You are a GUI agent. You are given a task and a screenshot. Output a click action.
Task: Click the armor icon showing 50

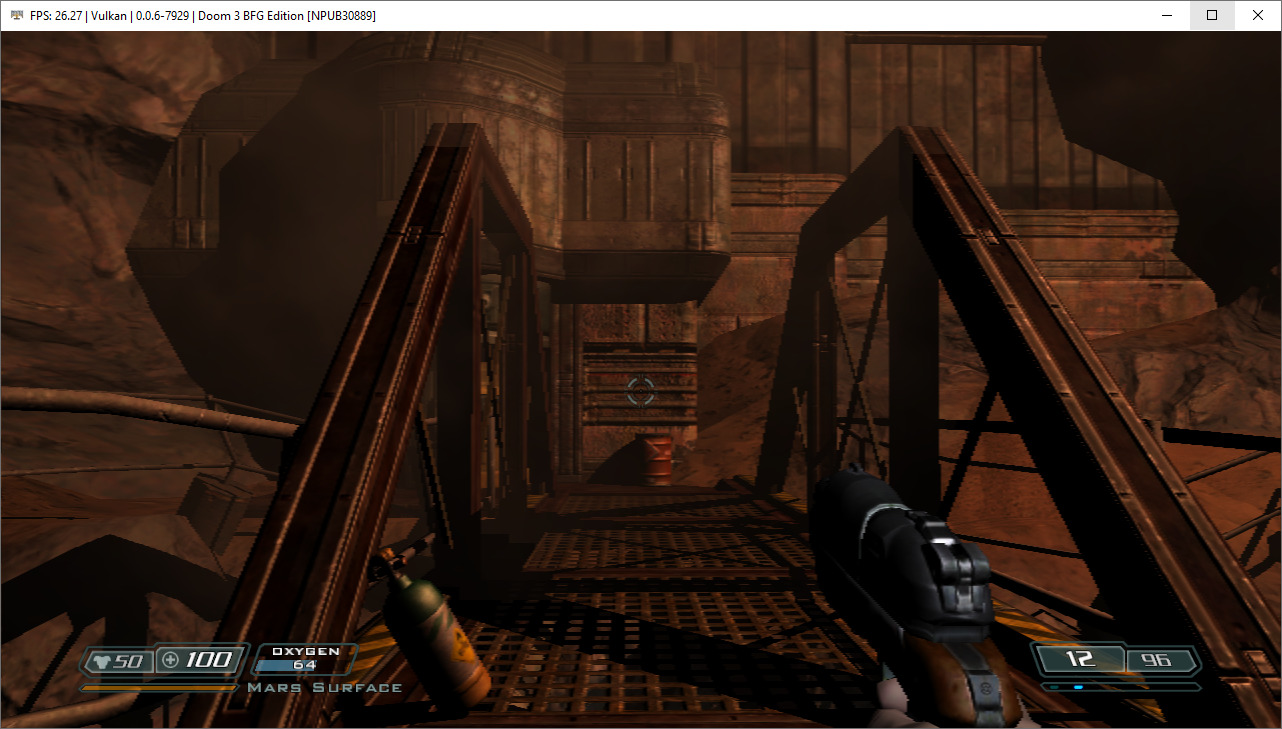[102, 661]
